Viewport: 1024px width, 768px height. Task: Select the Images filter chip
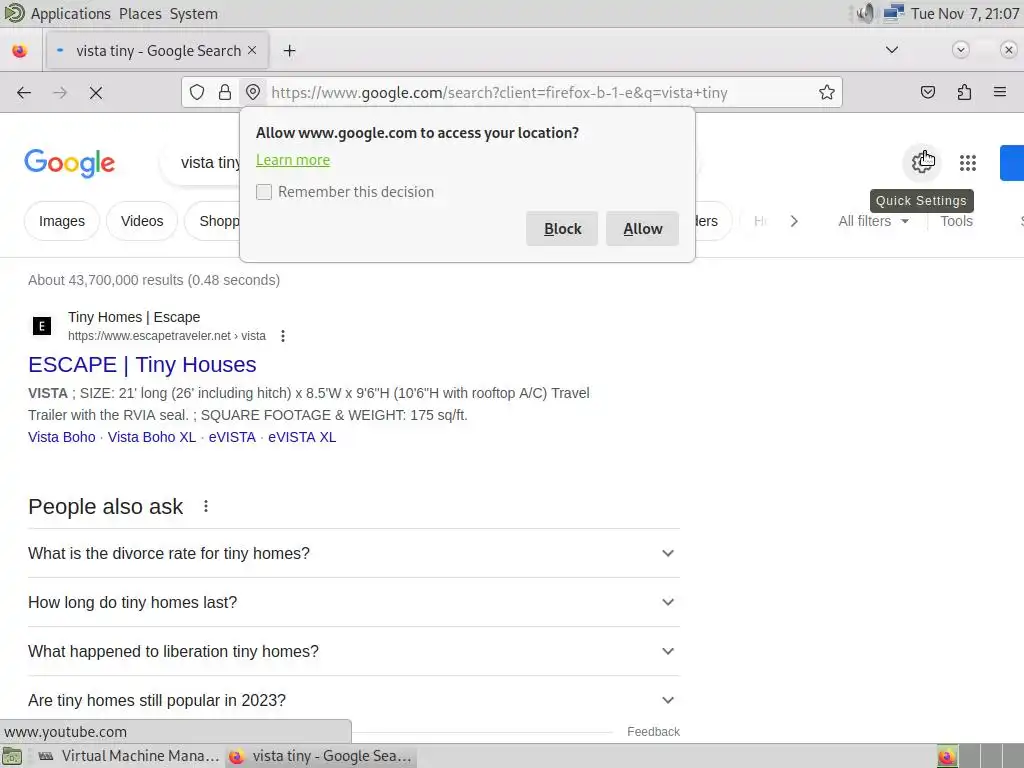click(x=61, y=221)
